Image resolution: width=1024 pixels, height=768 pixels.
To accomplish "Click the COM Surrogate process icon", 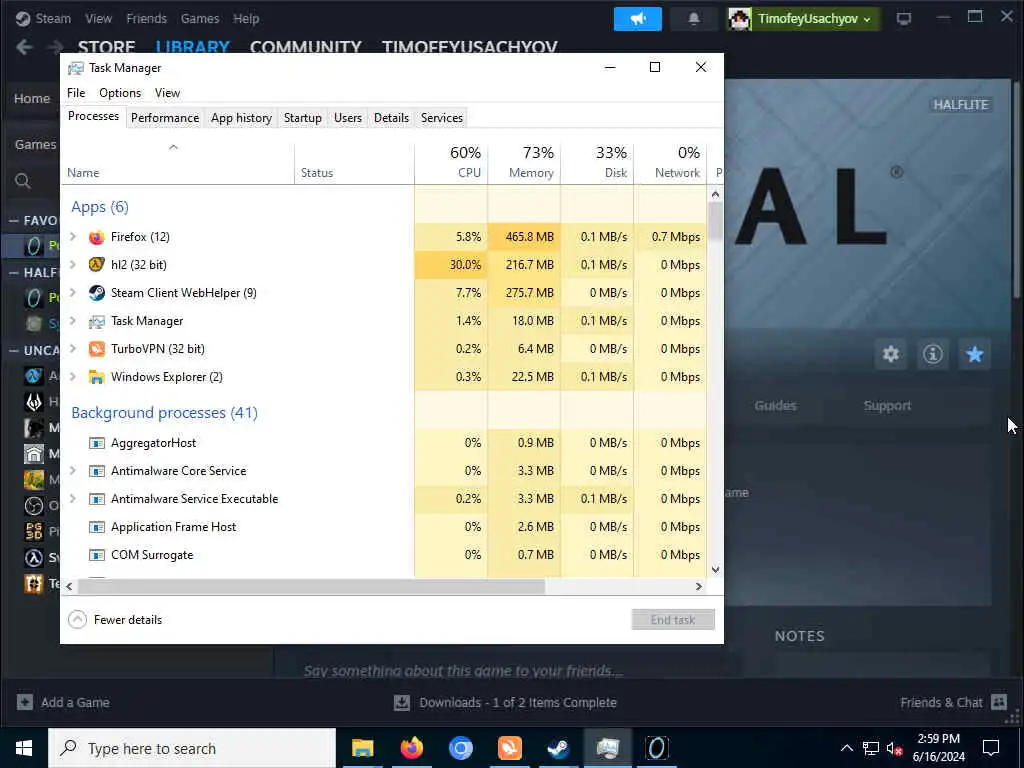I will point(97,555).
